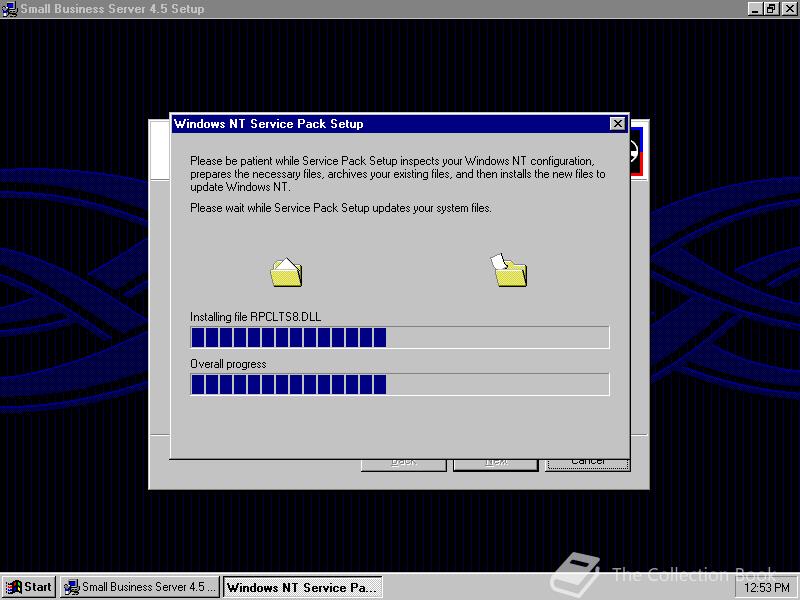Select Windows NT Service Pack taskbar button
800x600 pixels.
coord(303,587)
